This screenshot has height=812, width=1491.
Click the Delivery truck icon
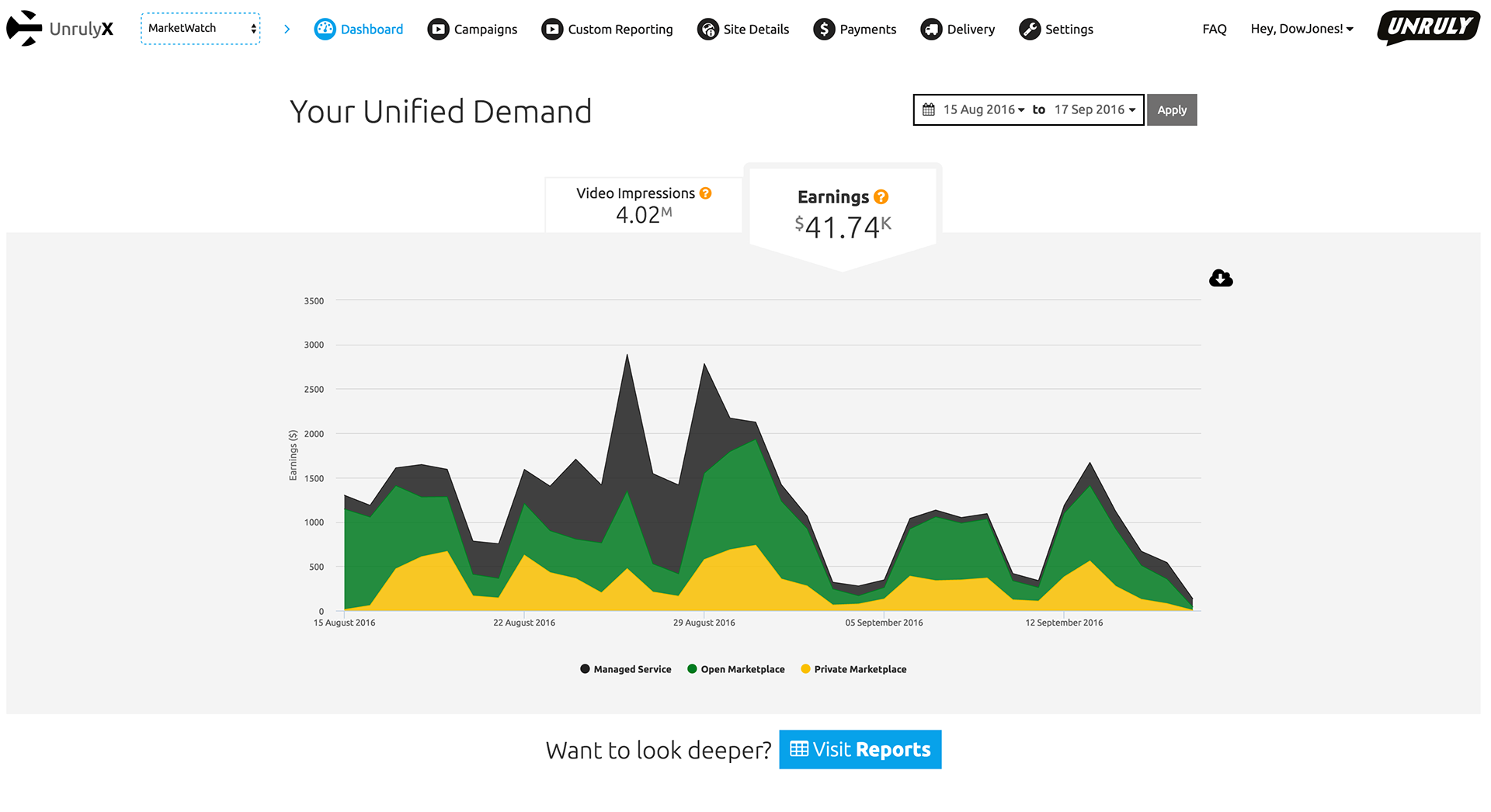point(931,29)
